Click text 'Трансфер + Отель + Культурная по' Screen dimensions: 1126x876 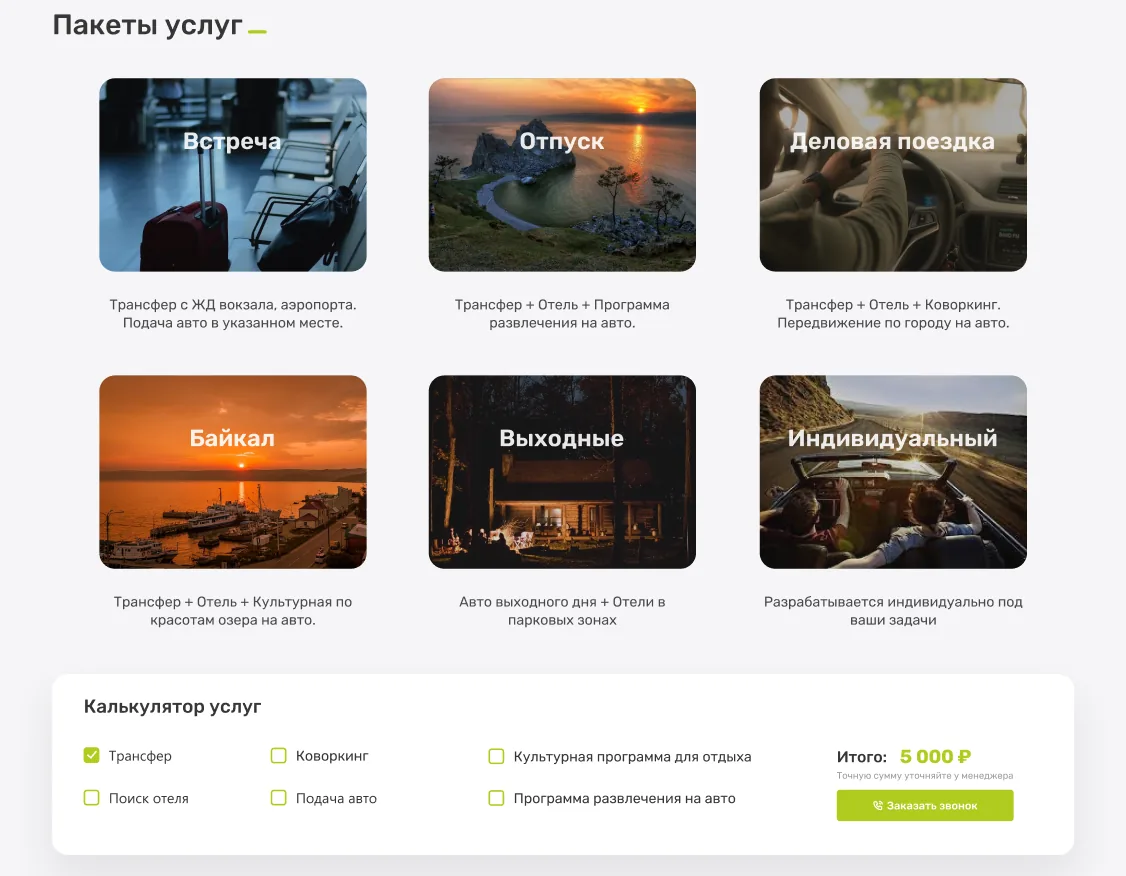(233, 602)
